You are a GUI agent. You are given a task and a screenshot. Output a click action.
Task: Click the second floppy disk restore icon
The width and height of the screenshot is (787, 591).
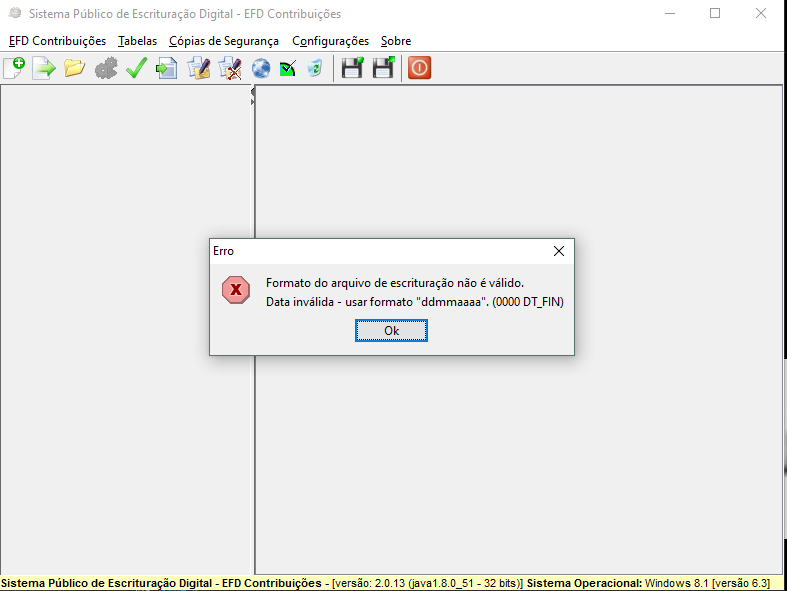[x=383, y=68]
